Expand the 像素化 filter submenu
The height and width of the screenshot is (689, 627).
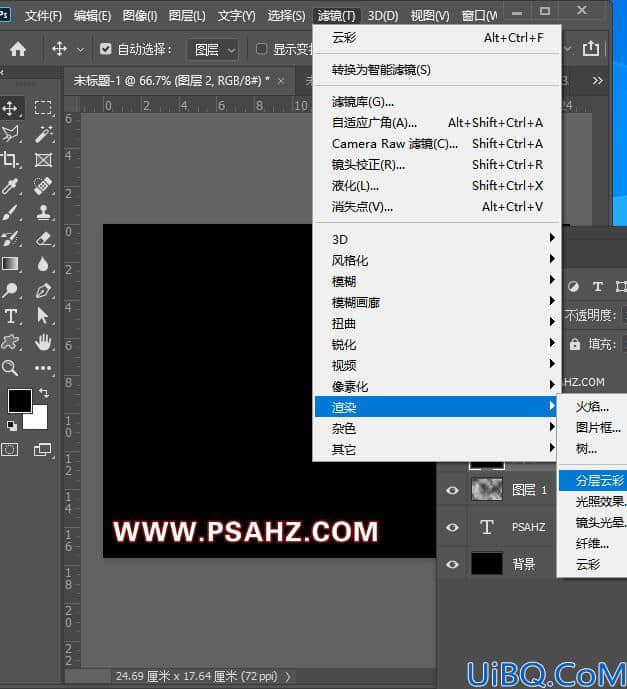point(437,387)
